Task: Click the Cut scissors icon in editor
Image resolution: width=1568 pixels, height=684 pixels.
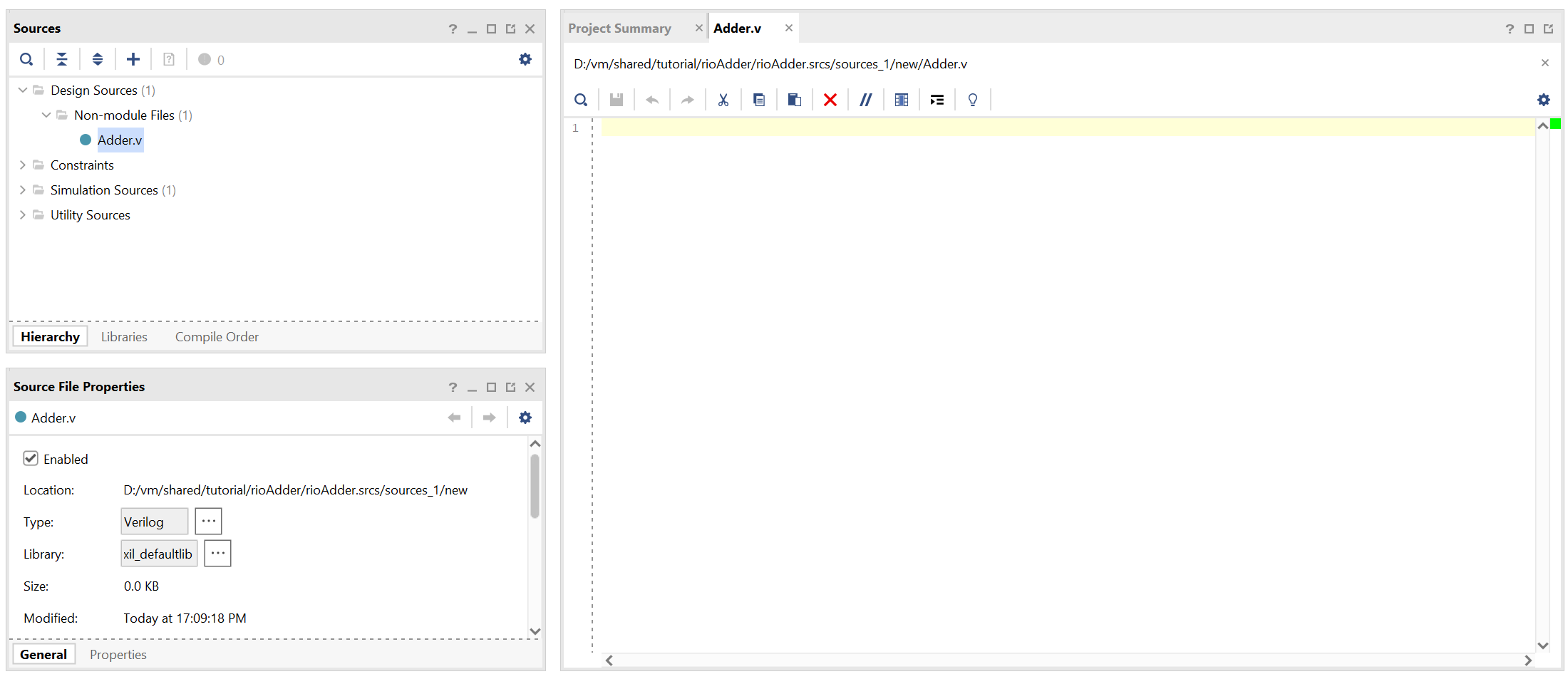Action: coord(723,100)
